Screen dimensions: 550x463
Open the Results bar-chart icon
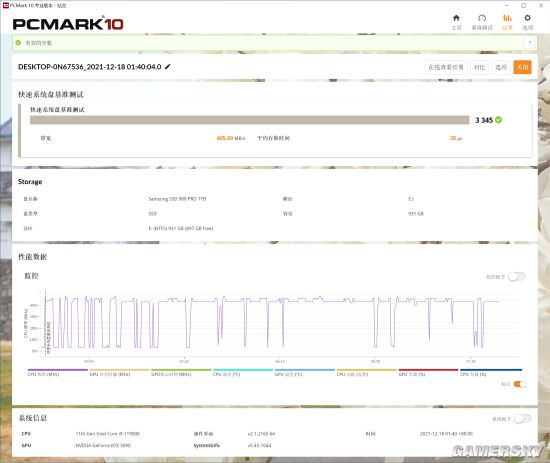click(x=507, y=18)
